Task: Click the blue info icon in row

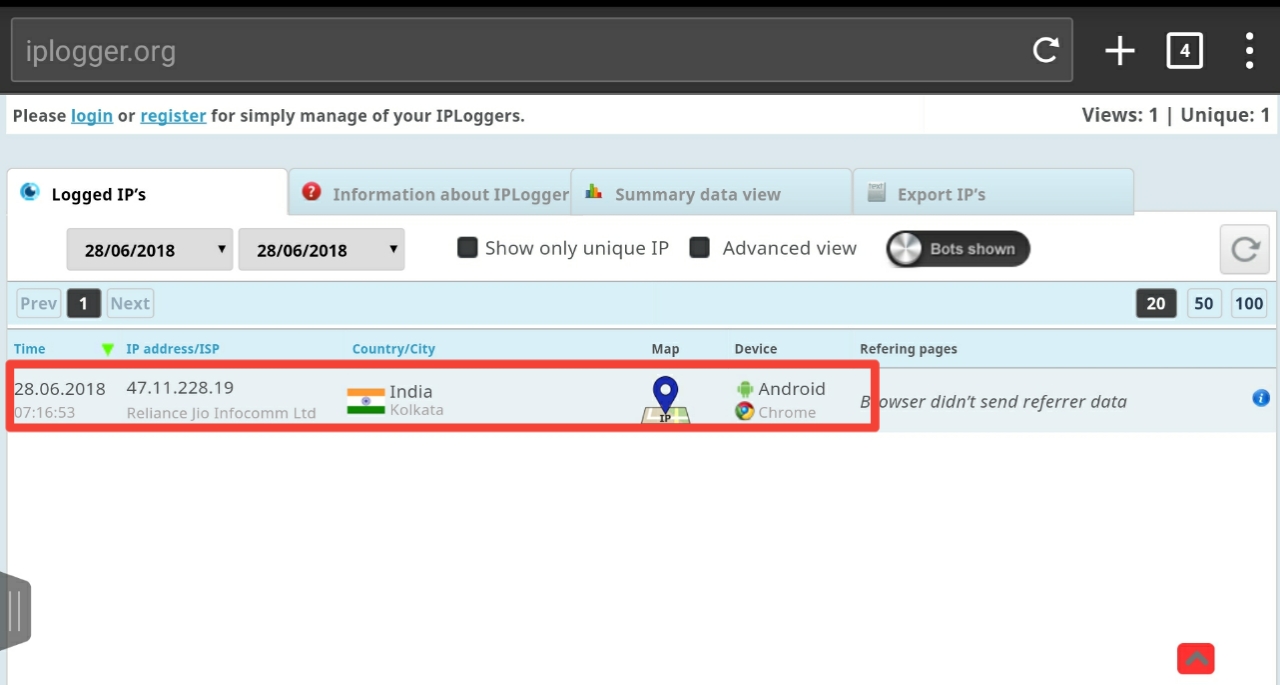Action: (x=1261, y=398)
